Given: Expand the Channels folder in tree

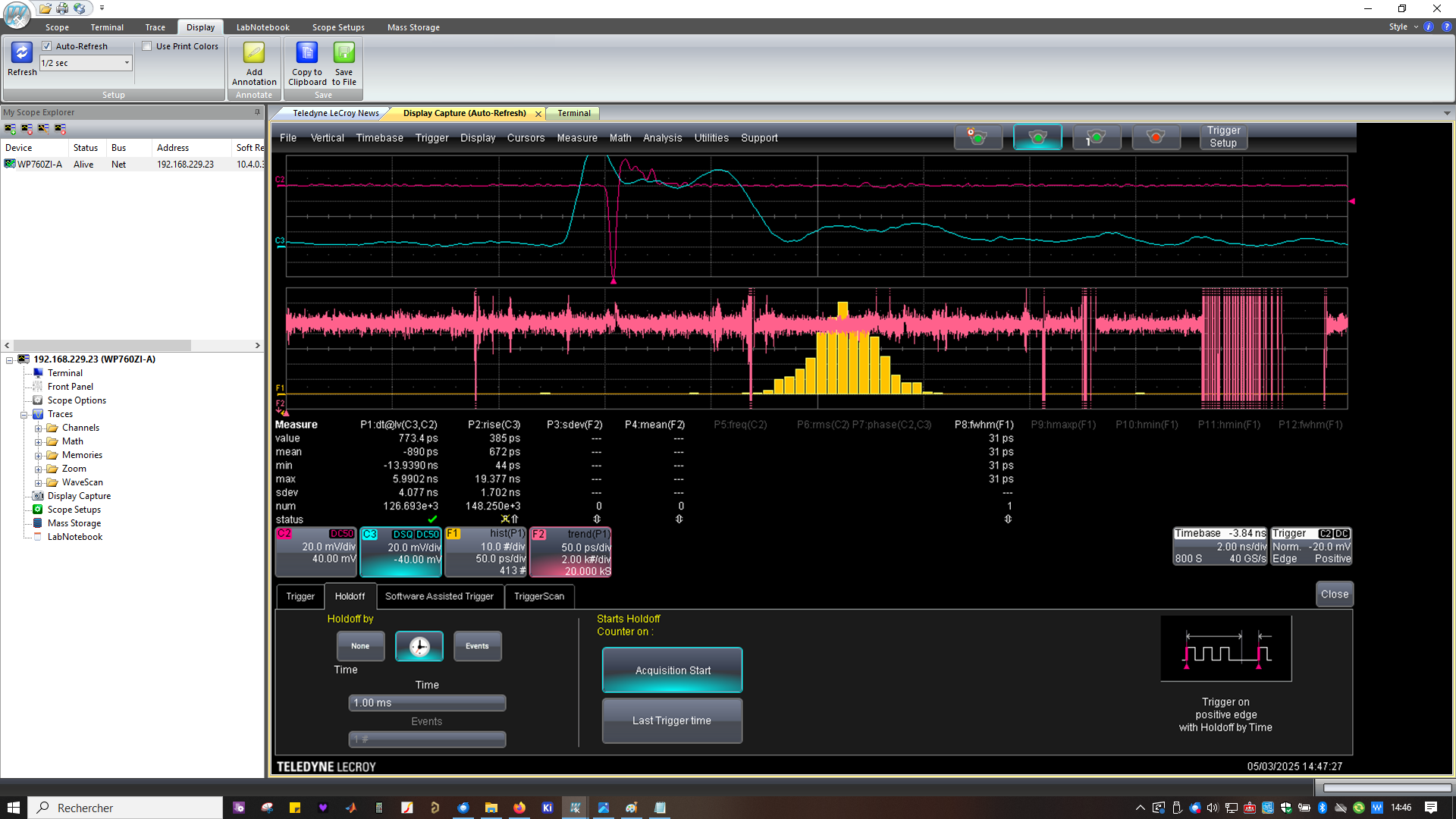Looking at the screenshot, I should (38, 428).
